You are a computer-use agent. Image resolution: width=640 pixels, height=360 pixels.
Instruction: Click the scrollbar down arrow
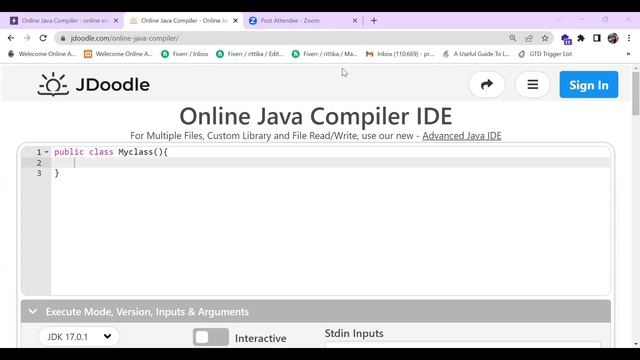[636, 344]
